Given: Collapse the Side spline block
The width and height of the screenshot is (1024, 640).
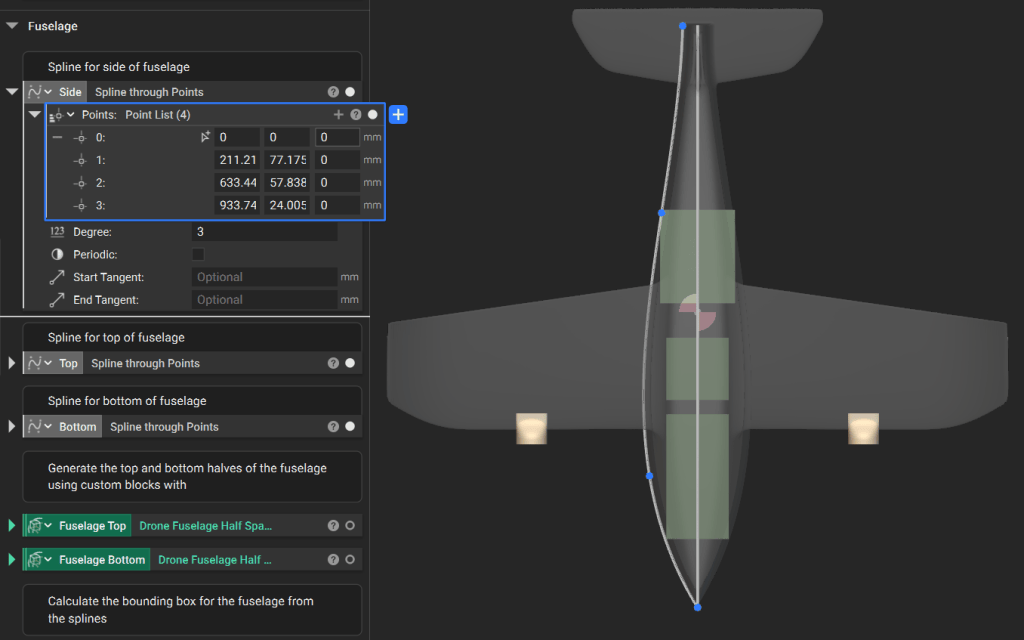Looking at the screenshot, I should [12, 91].
